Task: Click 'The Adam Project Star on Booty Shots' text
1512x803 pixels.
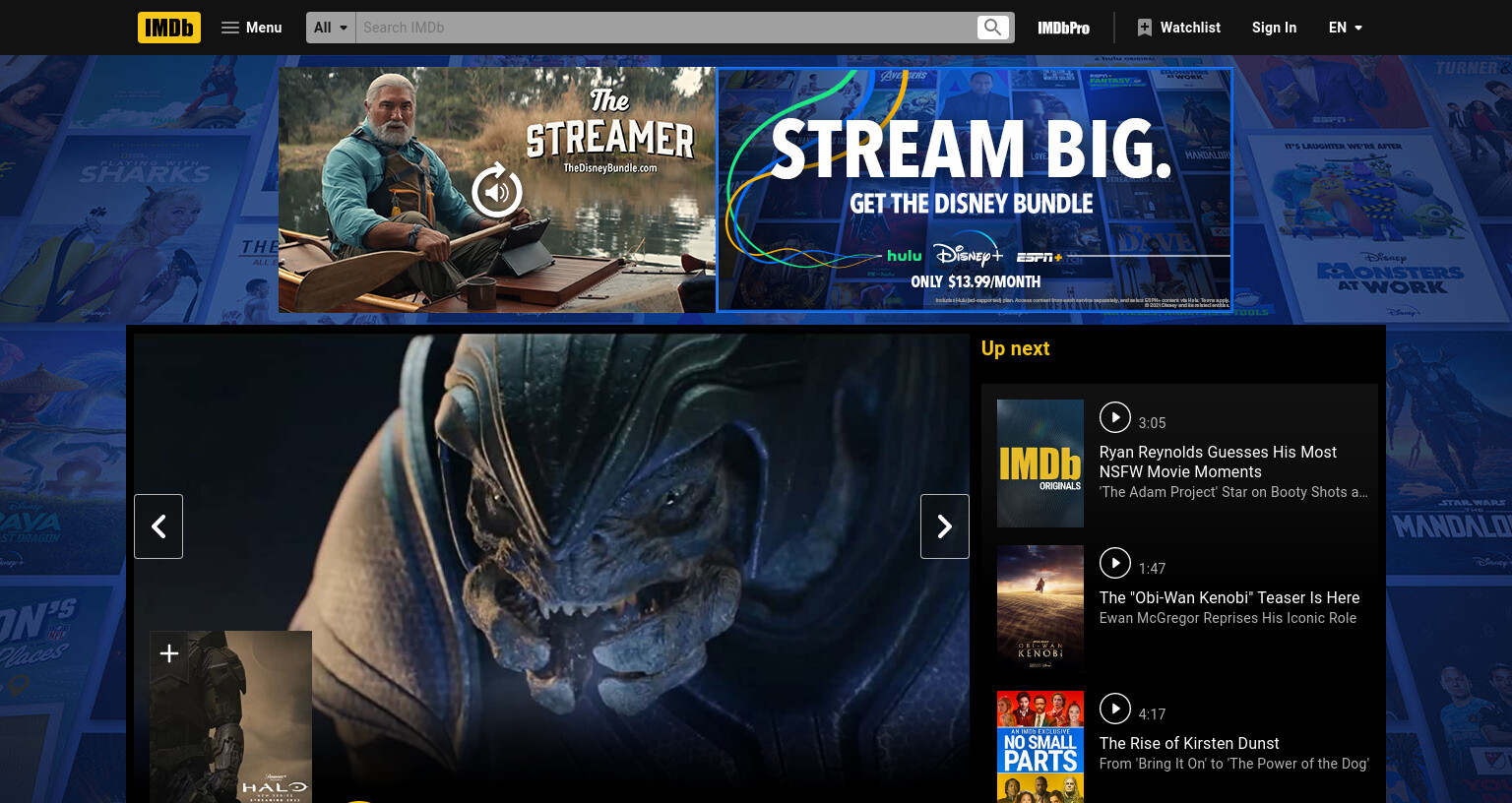Action: [1233, 492]
